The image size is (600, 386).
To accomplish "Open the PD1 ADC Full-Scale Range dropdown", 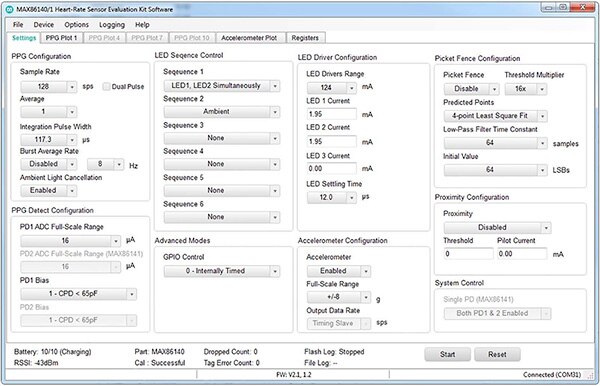I will [x=71, y=241].
